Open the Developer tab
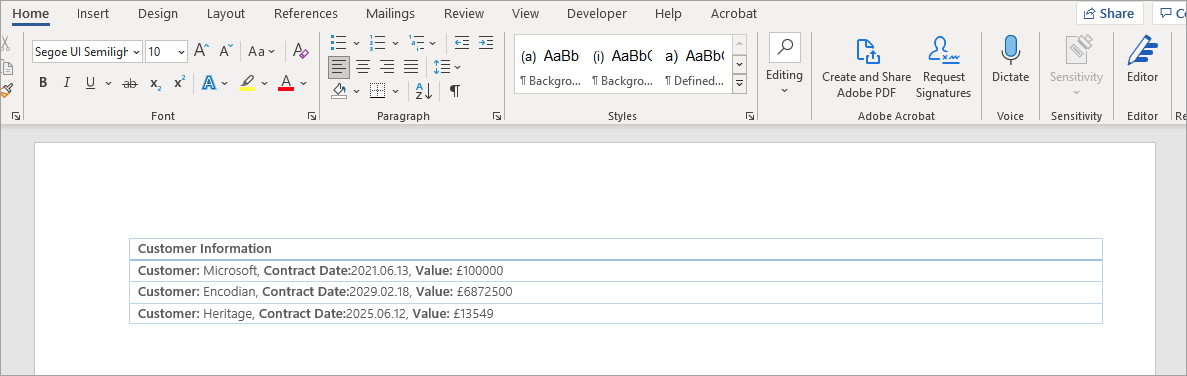 coord(597,14)
